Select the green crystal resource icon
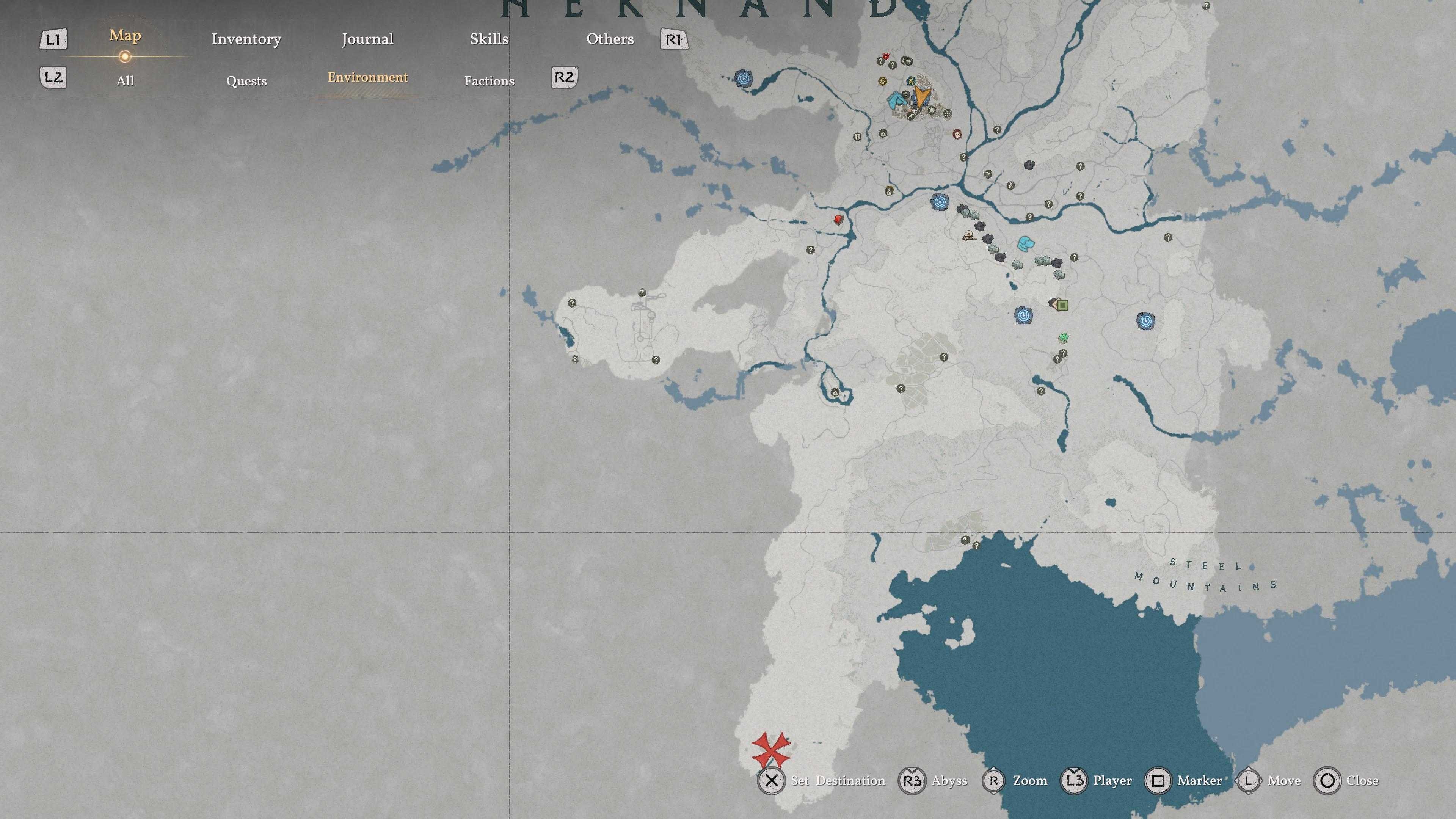Viewport: 1456px width, 819px height. [x=1064, y=338]
